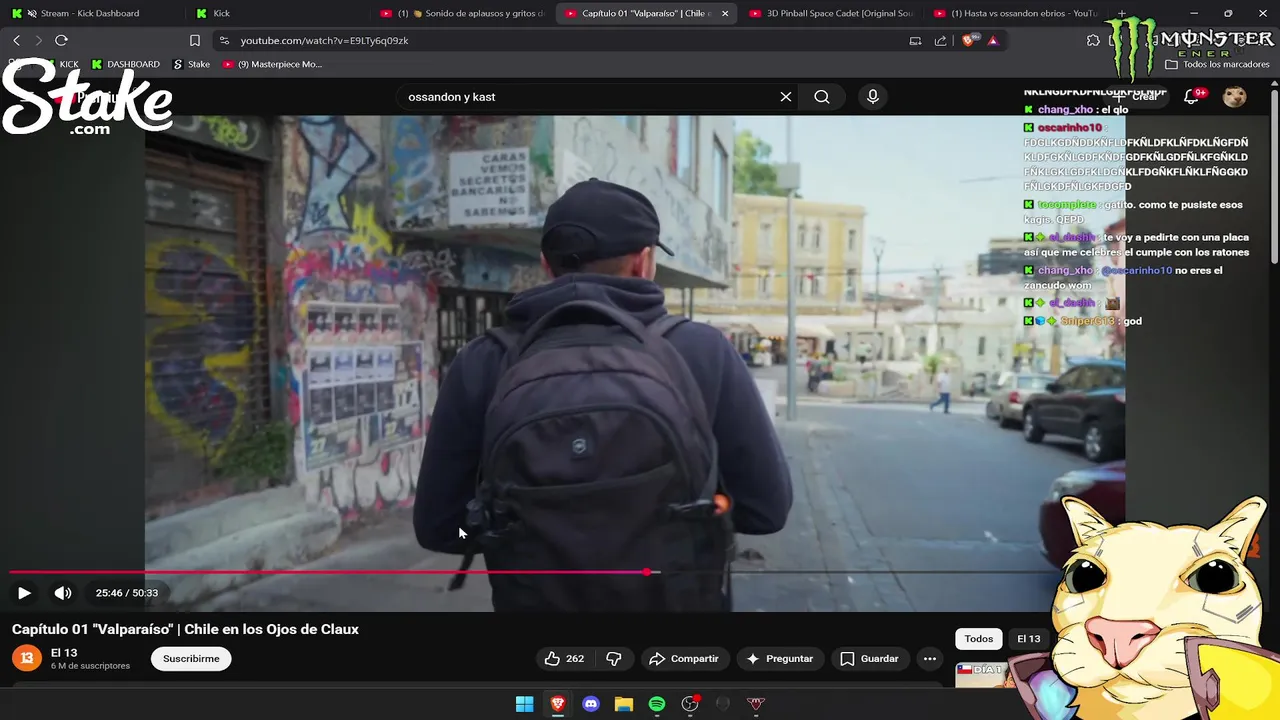Focus the YouTube search field
Image resolution: width=1280 pixels, height=720 pixels.
coord(590,97)
